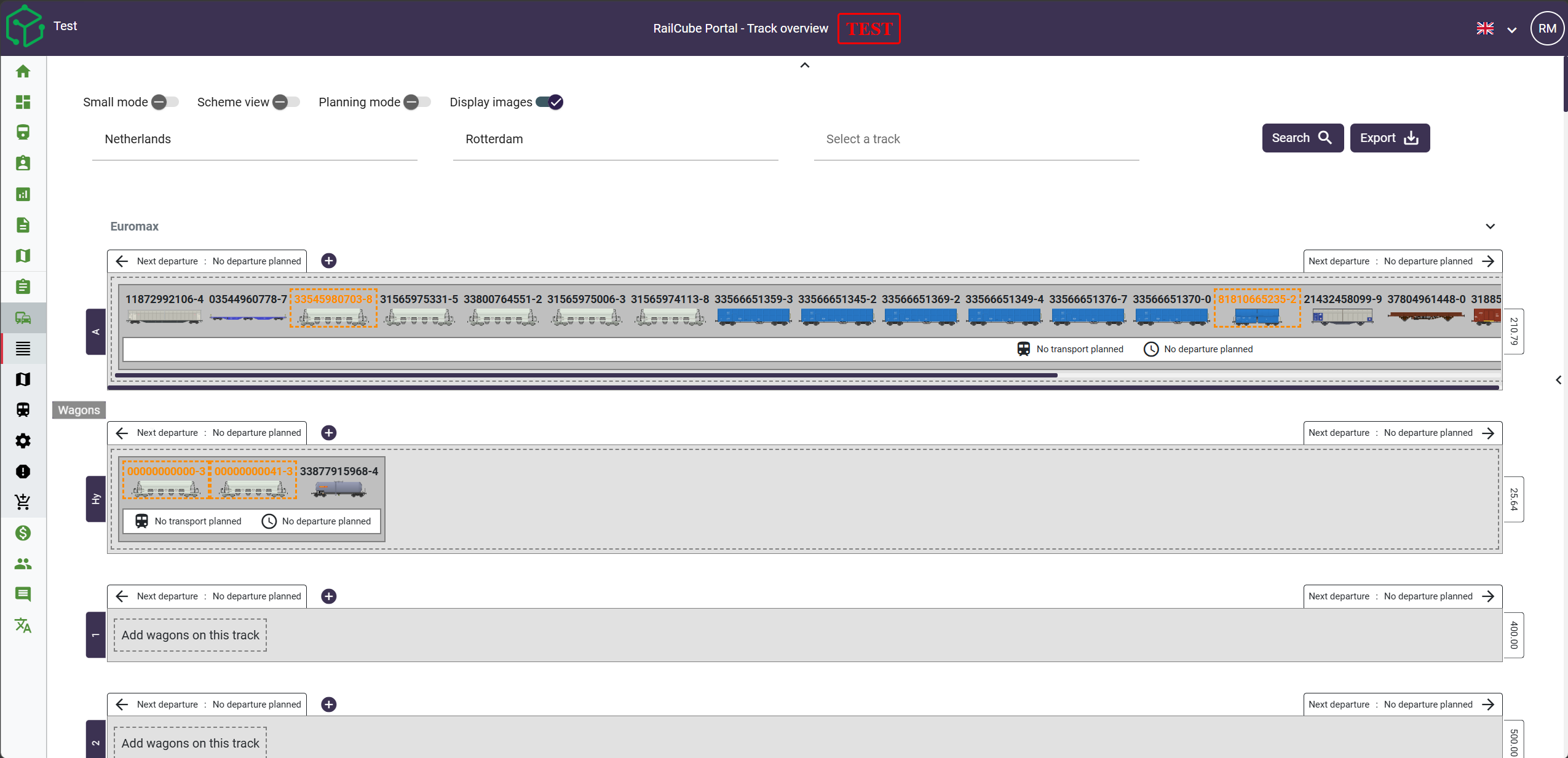Screen dimensions: 1568x758
Task: Open the translation language sidebar icon
Action: (x=23, y=625)
